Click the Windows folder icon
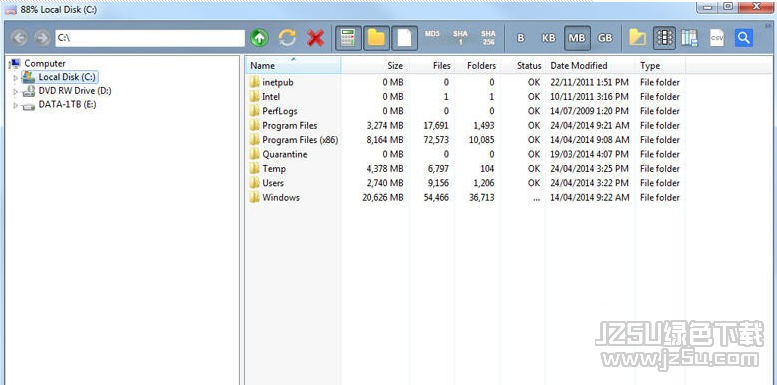This screenshot has height=385, width=777. [x=254, y=197]
